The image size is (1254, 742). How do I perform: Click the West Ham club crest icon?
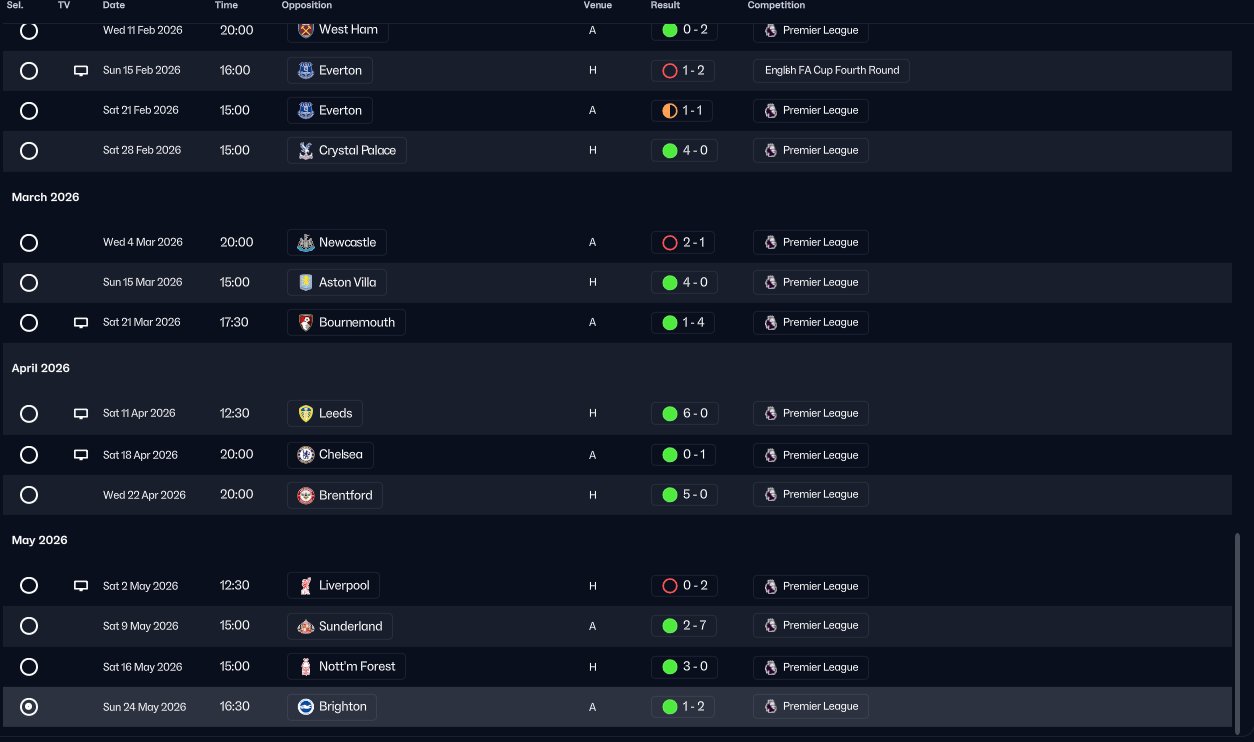[x=306, y=30]
